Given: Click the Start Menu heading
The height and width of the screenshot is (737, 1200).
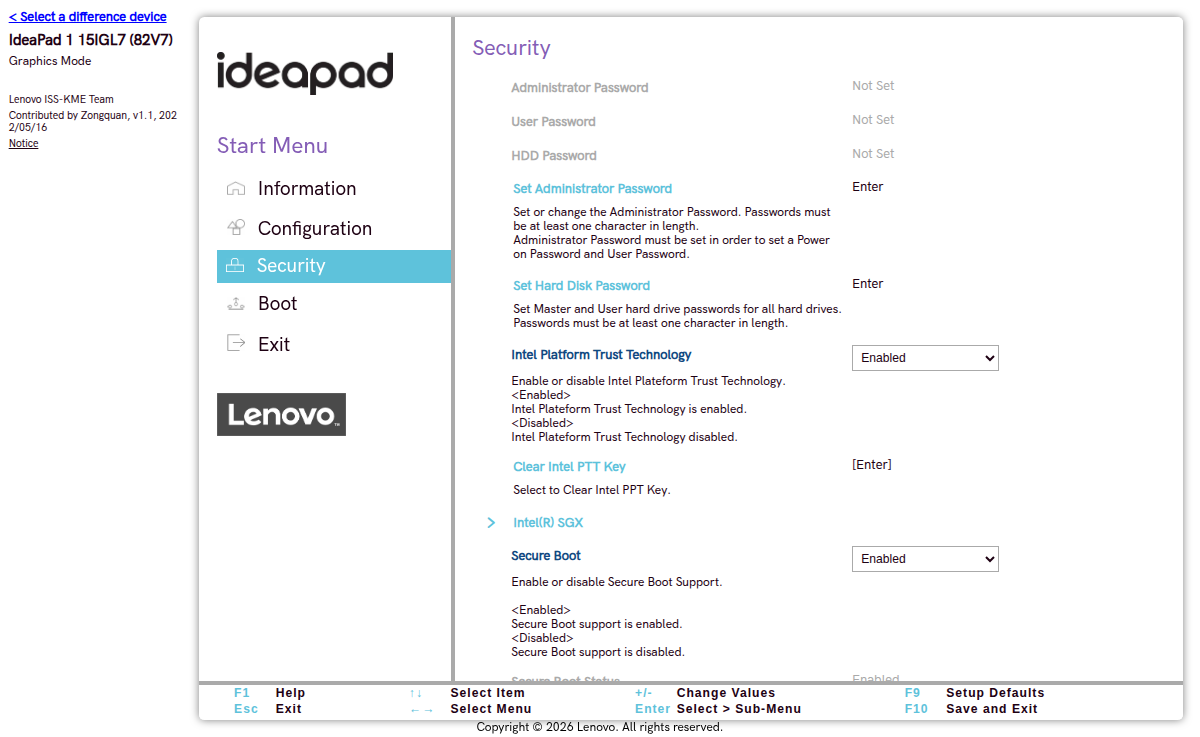Looking at the screenshot, I should click(x=272, y=146).
